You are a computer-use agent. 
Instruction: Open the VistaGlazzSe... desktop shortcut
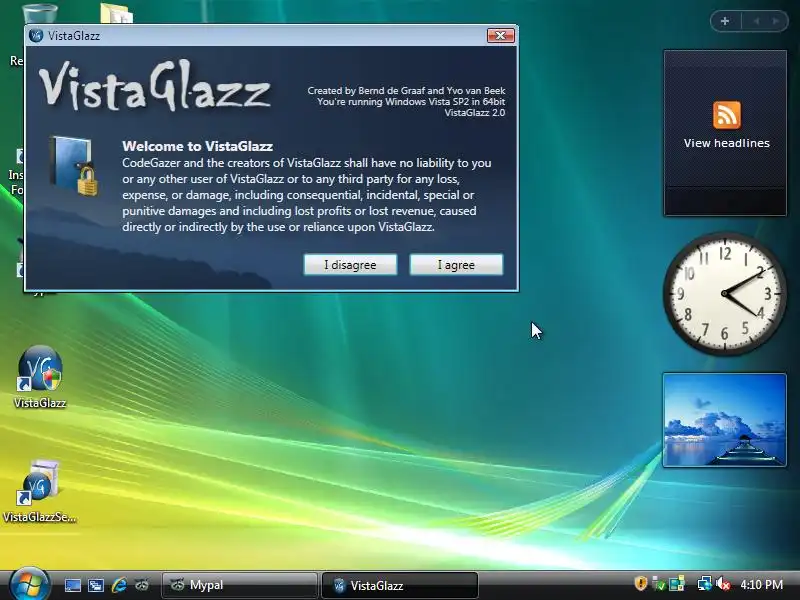pos(39,492)
